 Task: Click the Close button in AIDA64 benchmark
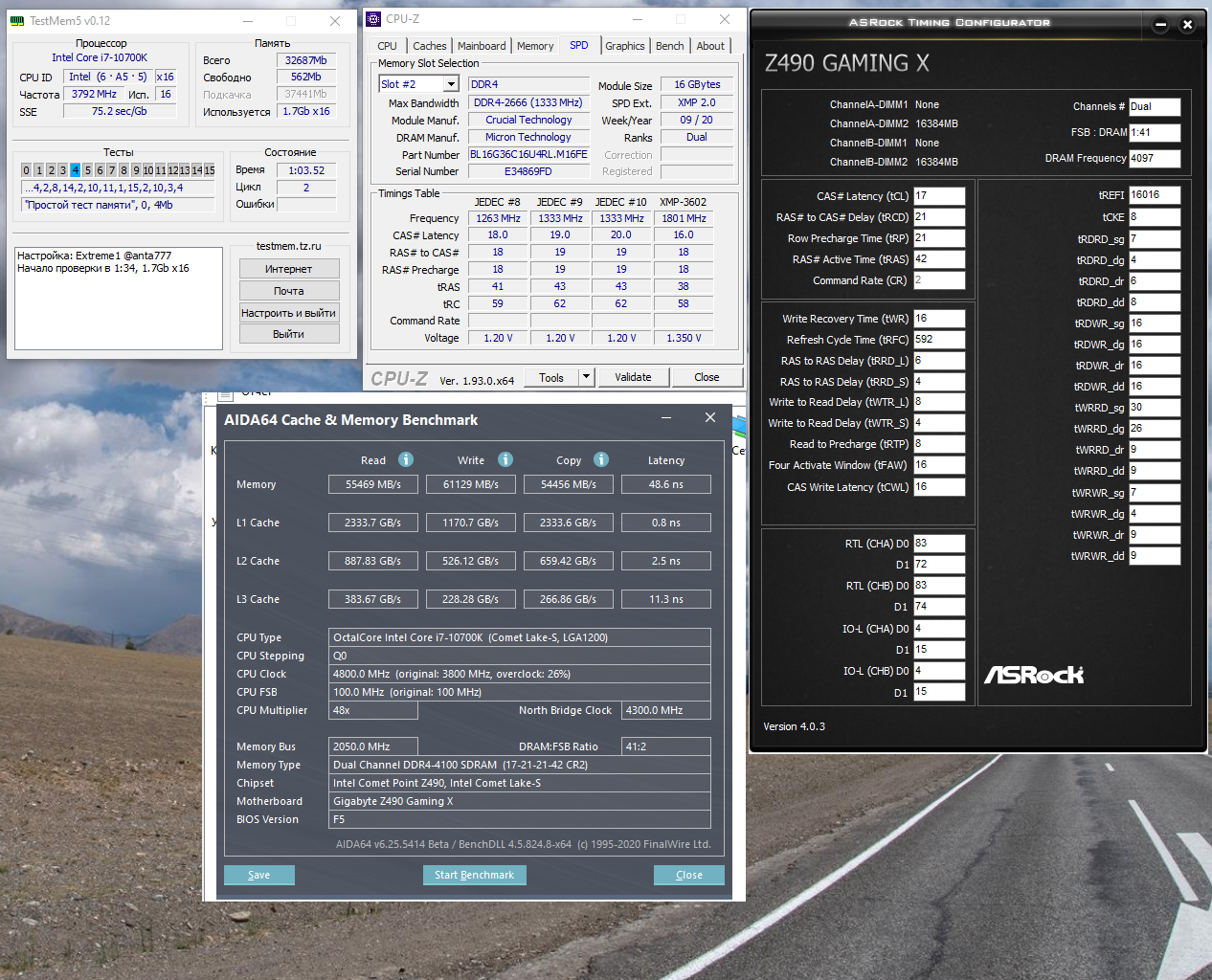[x=689, y=875]
